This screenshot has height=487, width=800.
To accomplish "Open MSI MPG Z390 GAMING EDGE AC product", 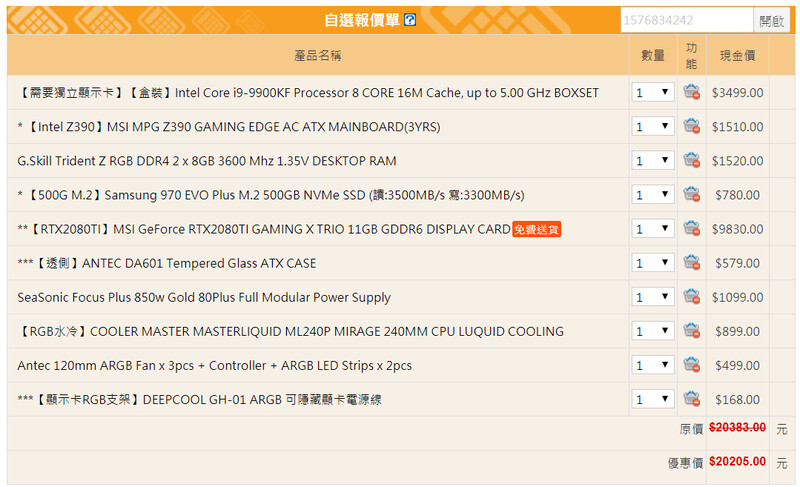I will click(x=229, y=127).
